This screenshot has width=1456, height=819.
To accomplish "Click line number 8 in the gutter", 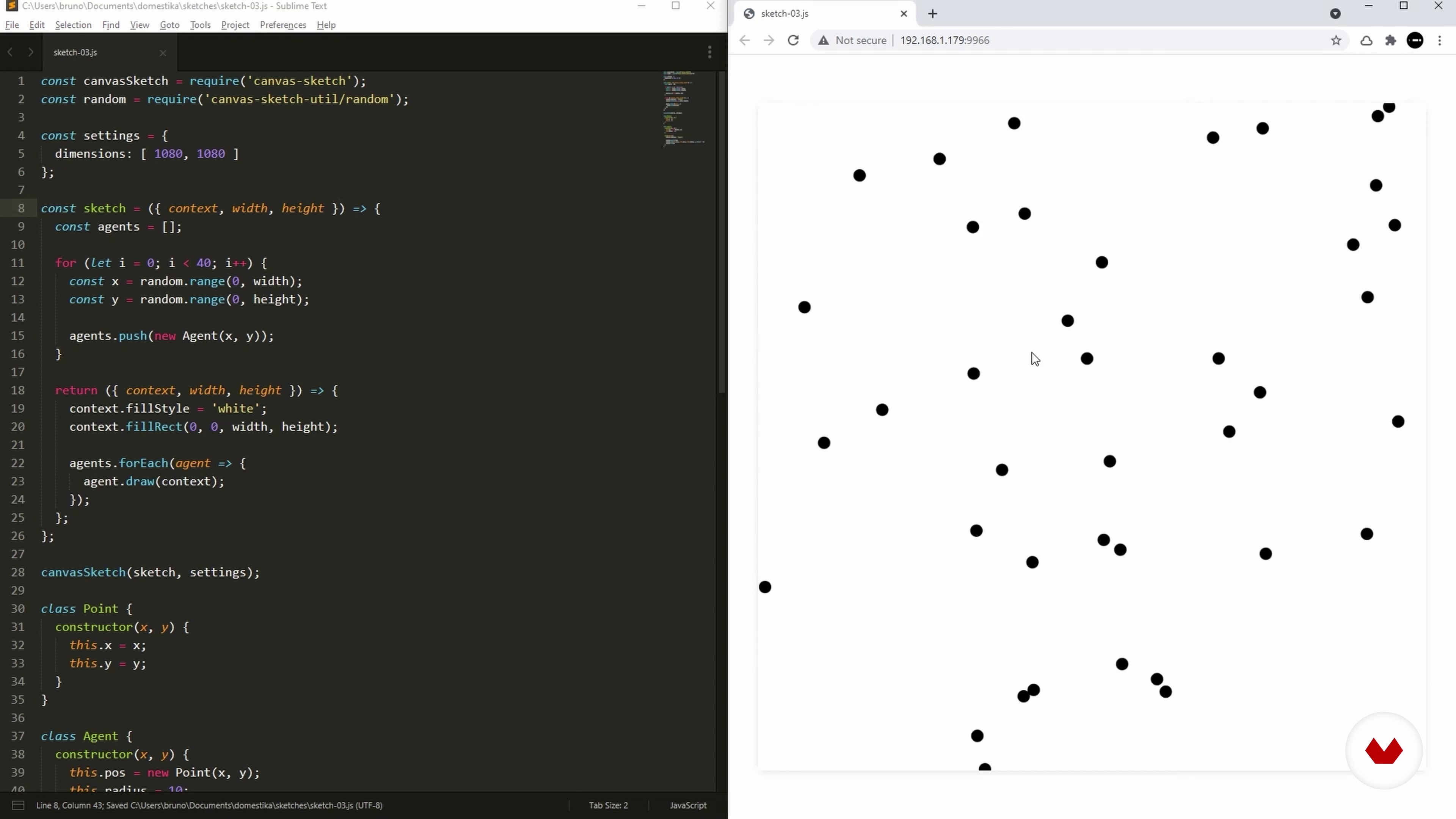I will coord(21,208).
